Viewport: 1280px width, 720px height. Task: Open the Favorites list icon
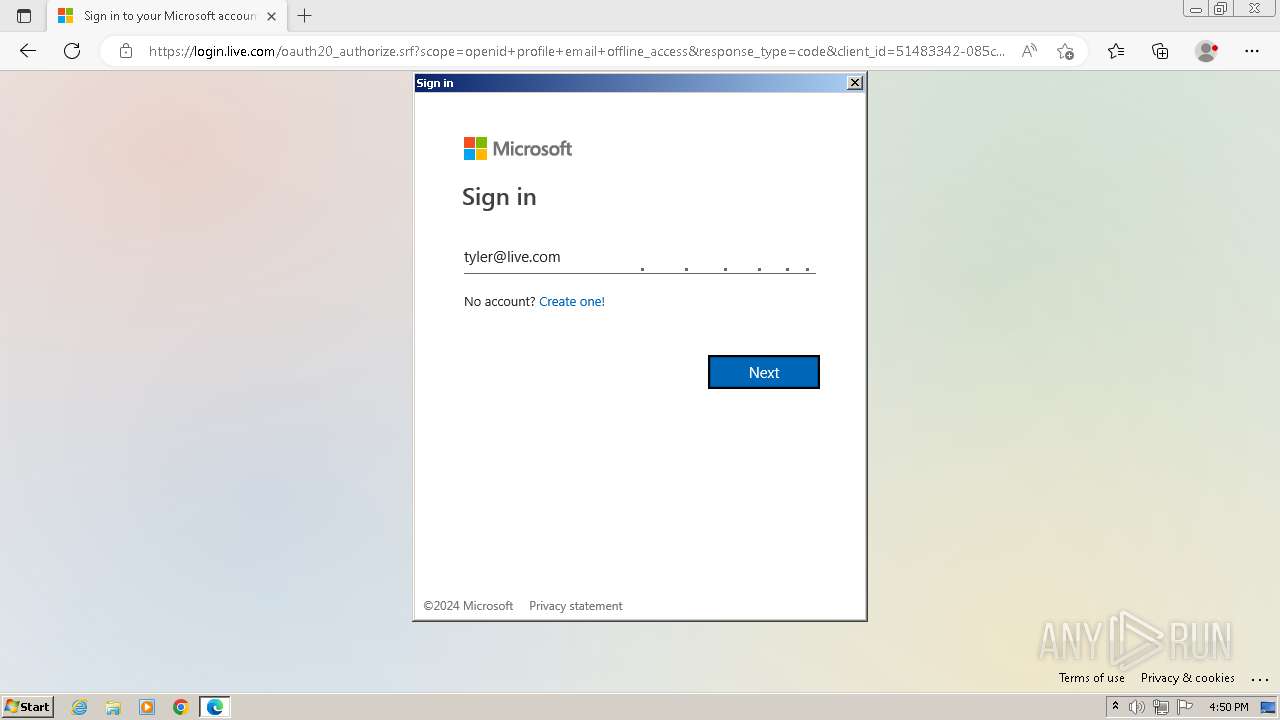(x=1116, y=51)
